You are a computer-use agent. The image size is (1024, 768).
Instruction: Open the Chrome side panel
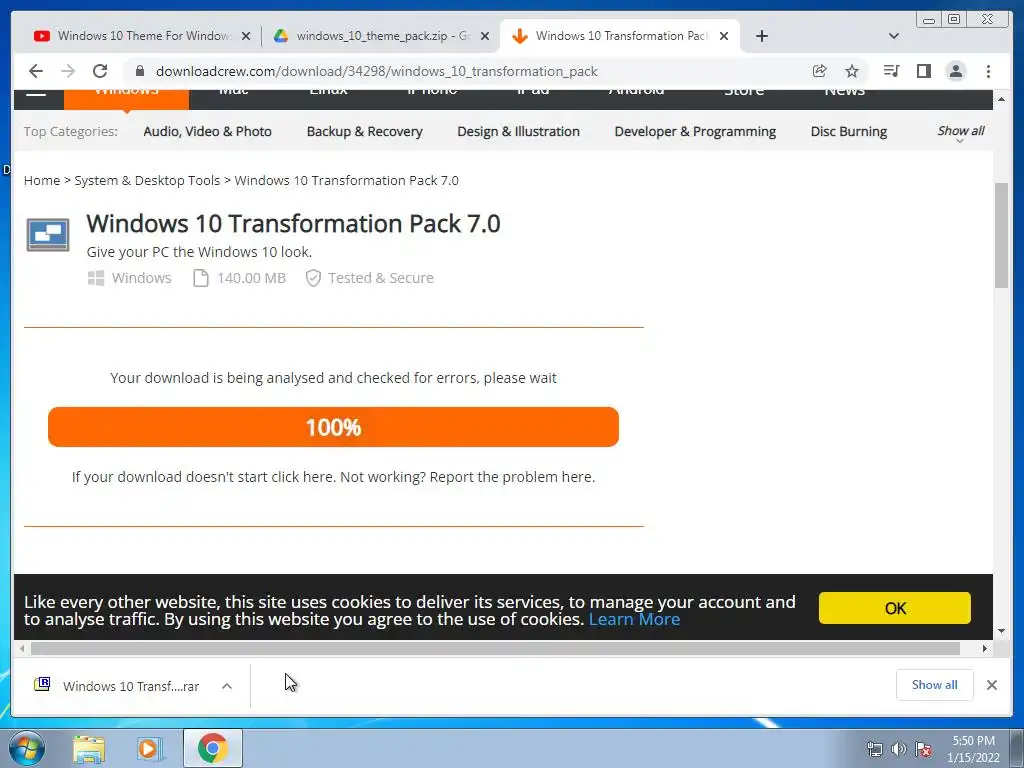[x=923, y=71]
